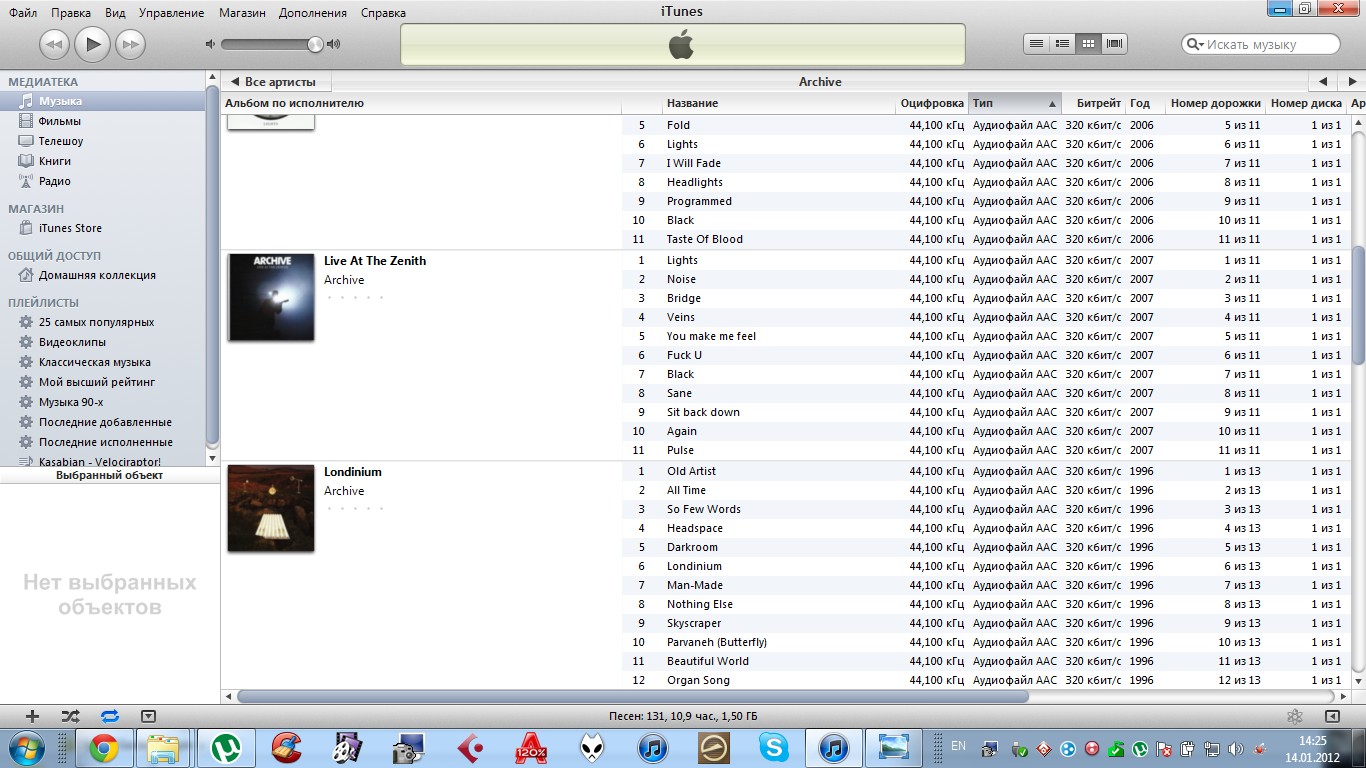Select the Live At The Zenith album cover
The image size is (1366, 768).
point(271,297)
